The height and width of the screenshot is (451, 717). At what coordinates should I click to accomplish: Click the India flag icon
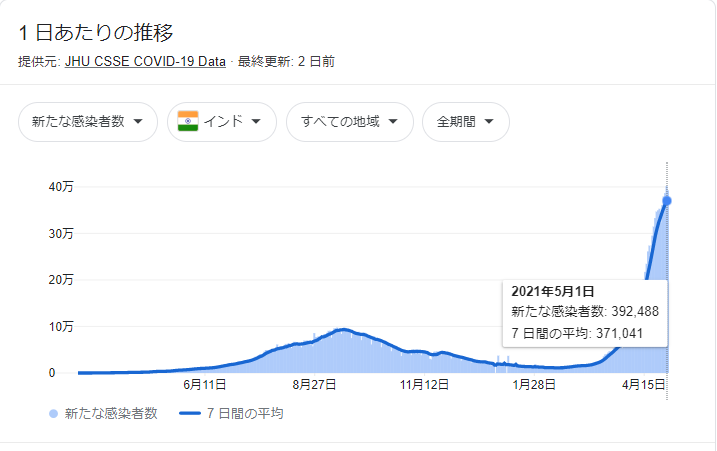[x=188, y=121]
